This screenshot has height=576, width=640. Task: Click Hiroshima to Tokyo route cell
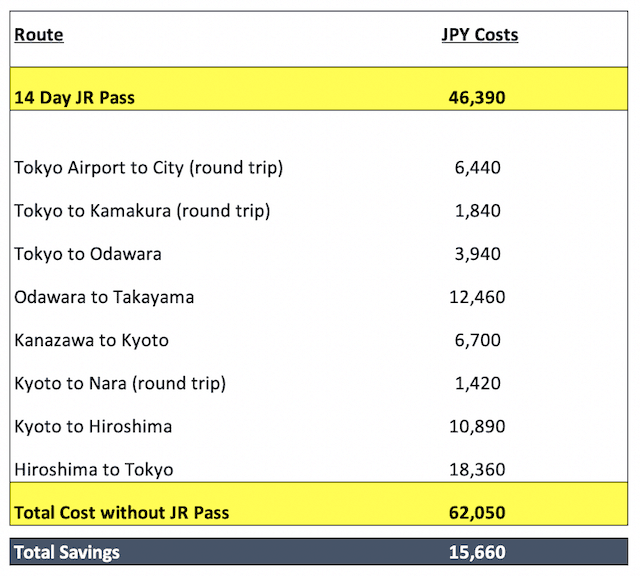pyautogui.click(x=94, y=470)
